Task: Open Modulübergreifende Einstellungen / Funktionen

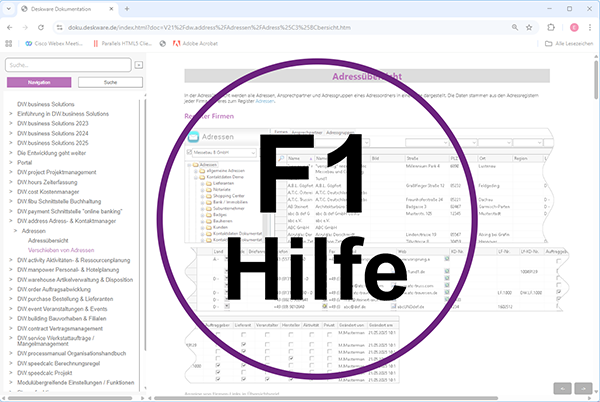Action: (76, 382)
